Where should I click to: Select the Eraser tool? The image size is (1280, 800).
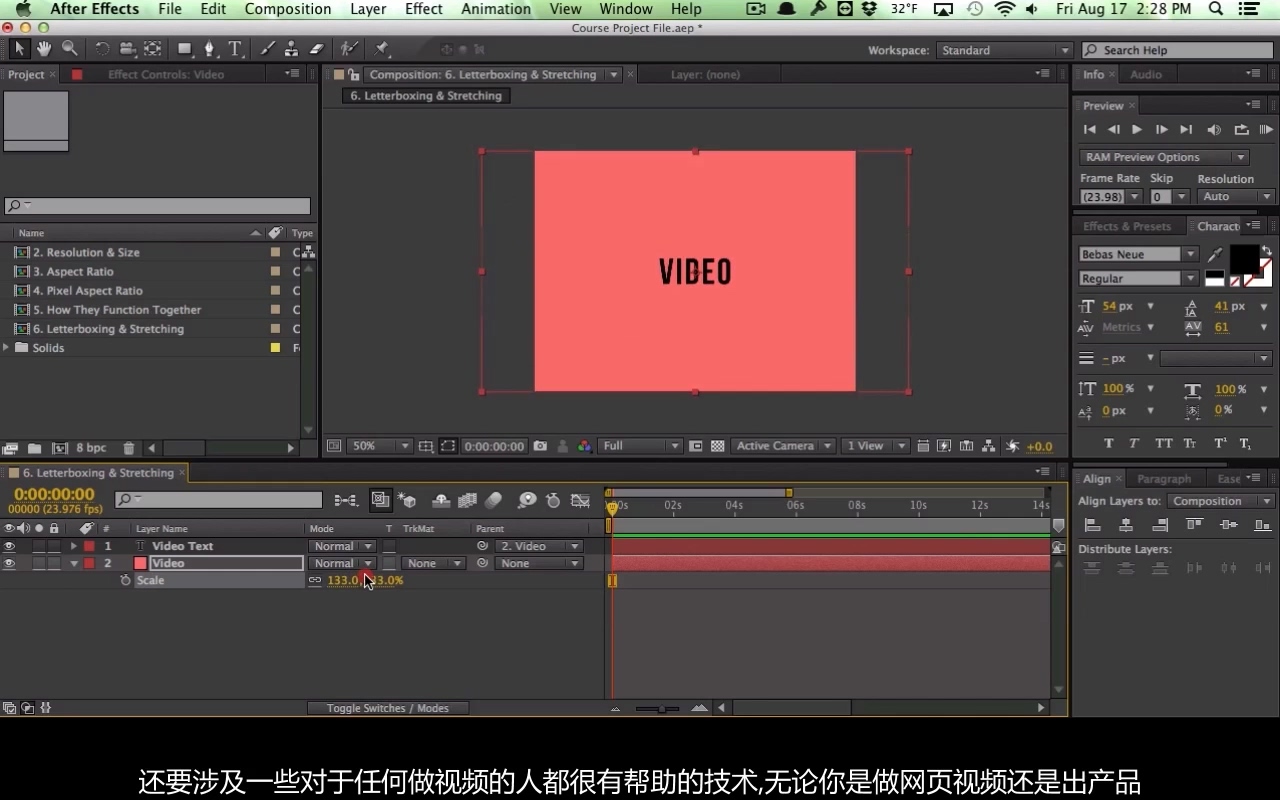pos(317,49)
